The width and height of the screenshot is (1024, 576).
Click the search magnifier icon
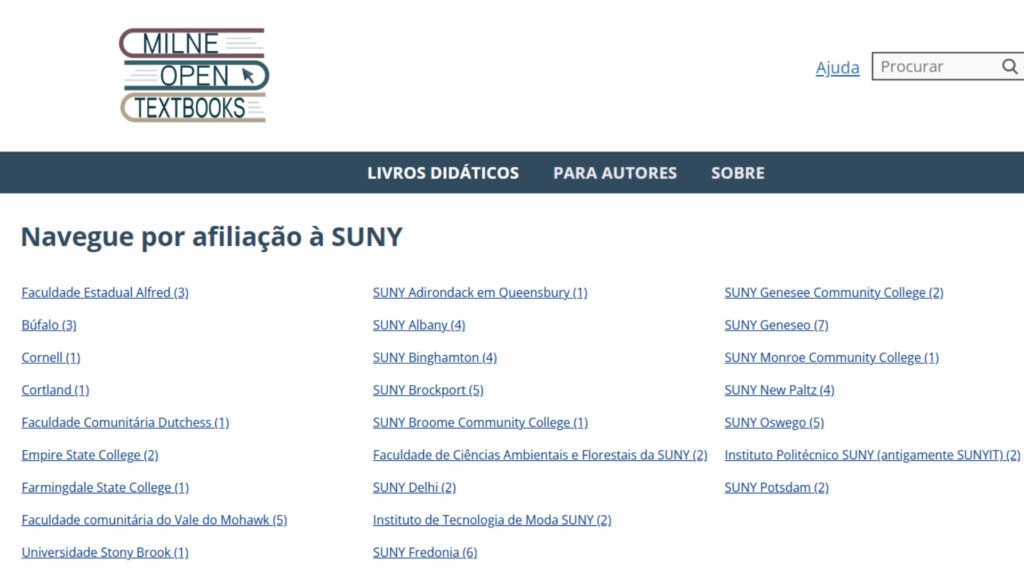(1010, 67)
